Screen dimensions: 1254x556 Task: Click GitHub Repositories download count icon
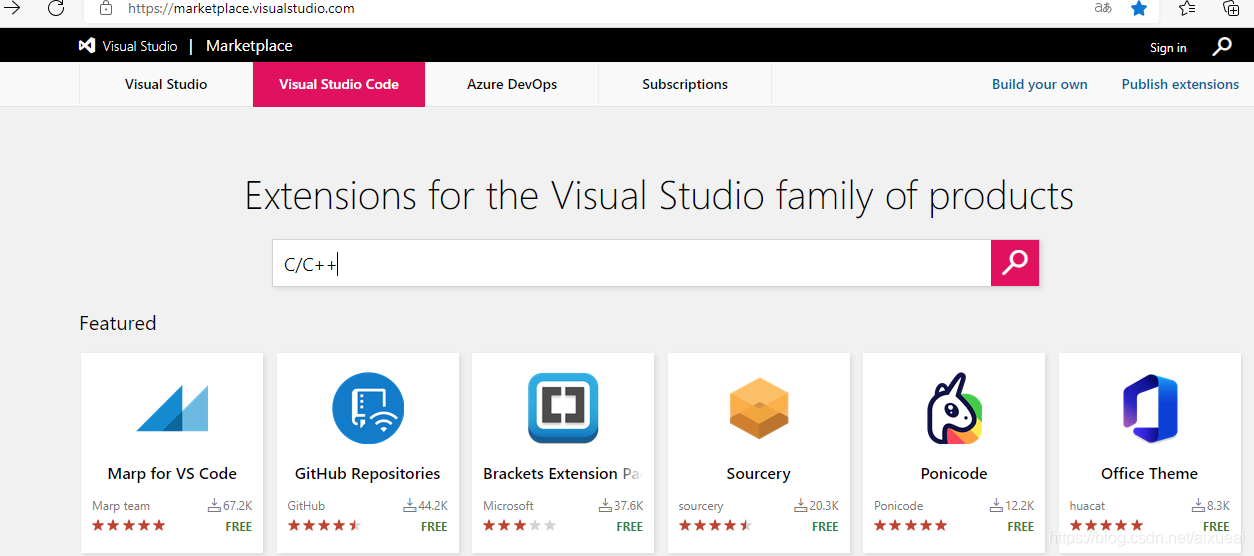410,505
